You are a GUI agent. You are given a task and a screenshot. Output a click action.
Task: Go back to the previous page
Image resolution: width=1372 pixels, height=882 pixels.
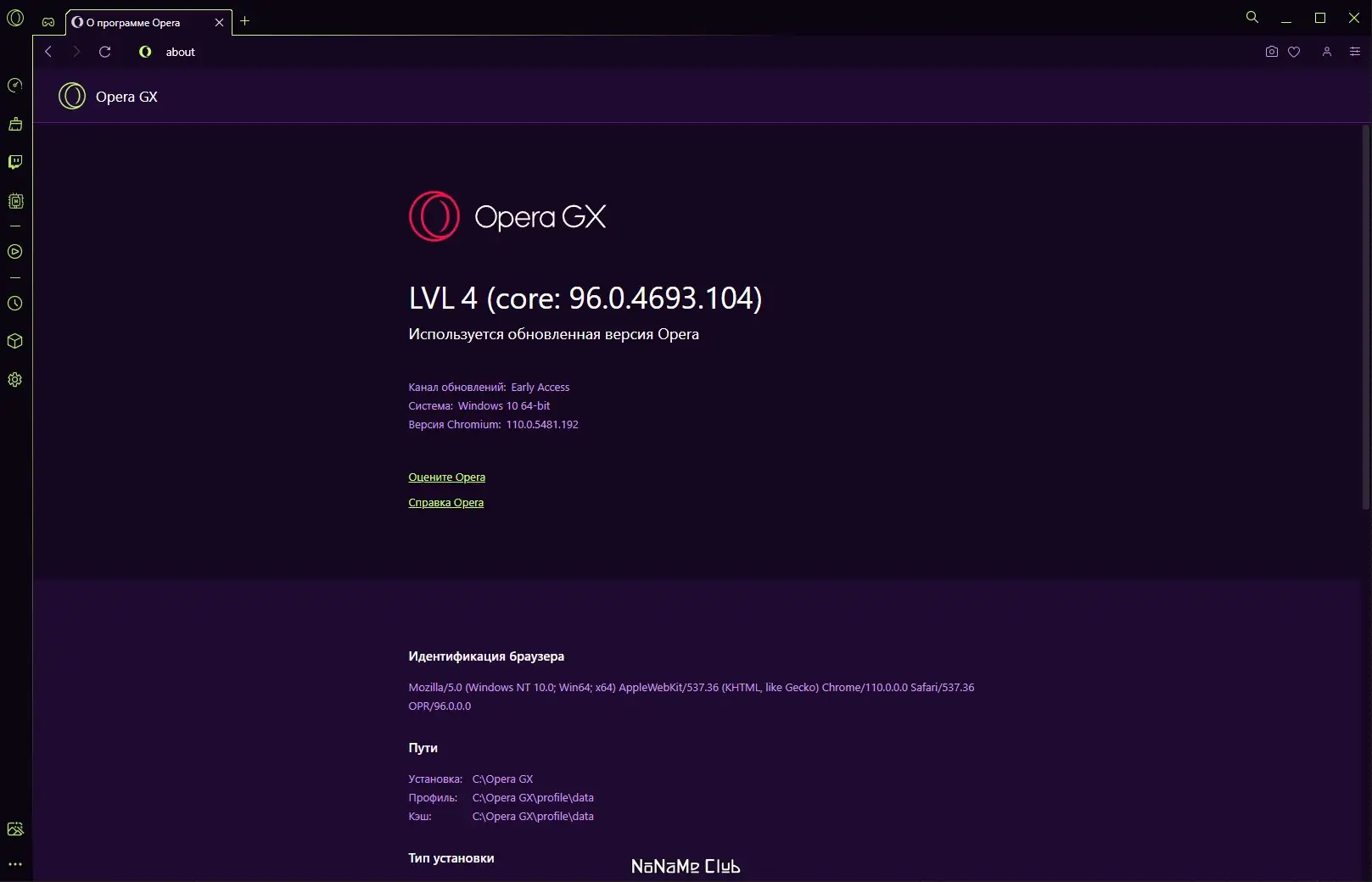tap(48, 52)
